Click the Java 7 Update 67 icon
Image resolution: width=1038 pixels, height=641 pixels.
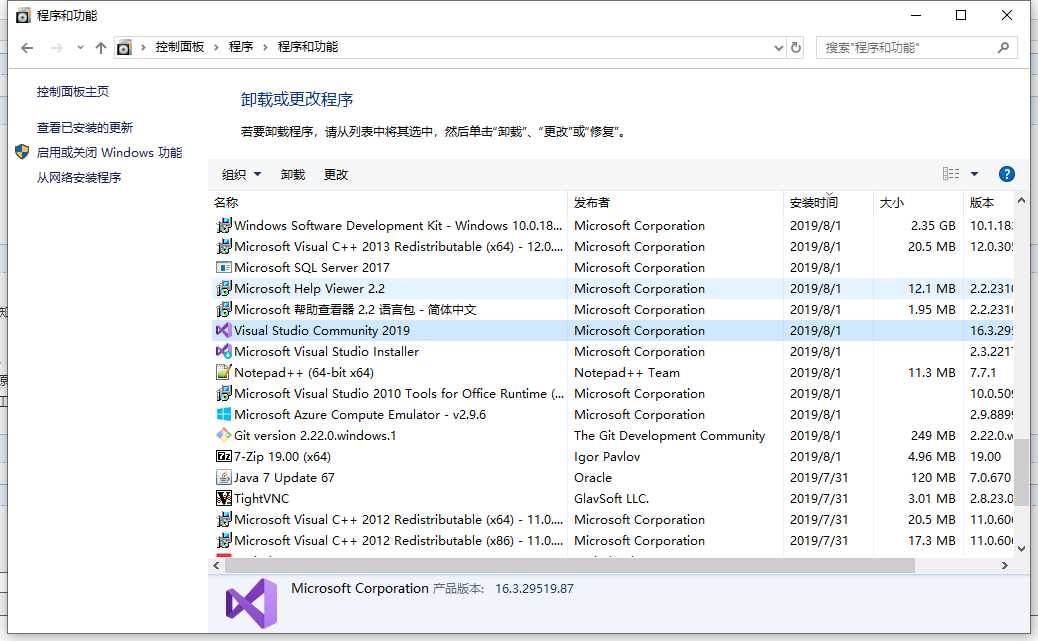pyautogui.click(x=224, y=477)
